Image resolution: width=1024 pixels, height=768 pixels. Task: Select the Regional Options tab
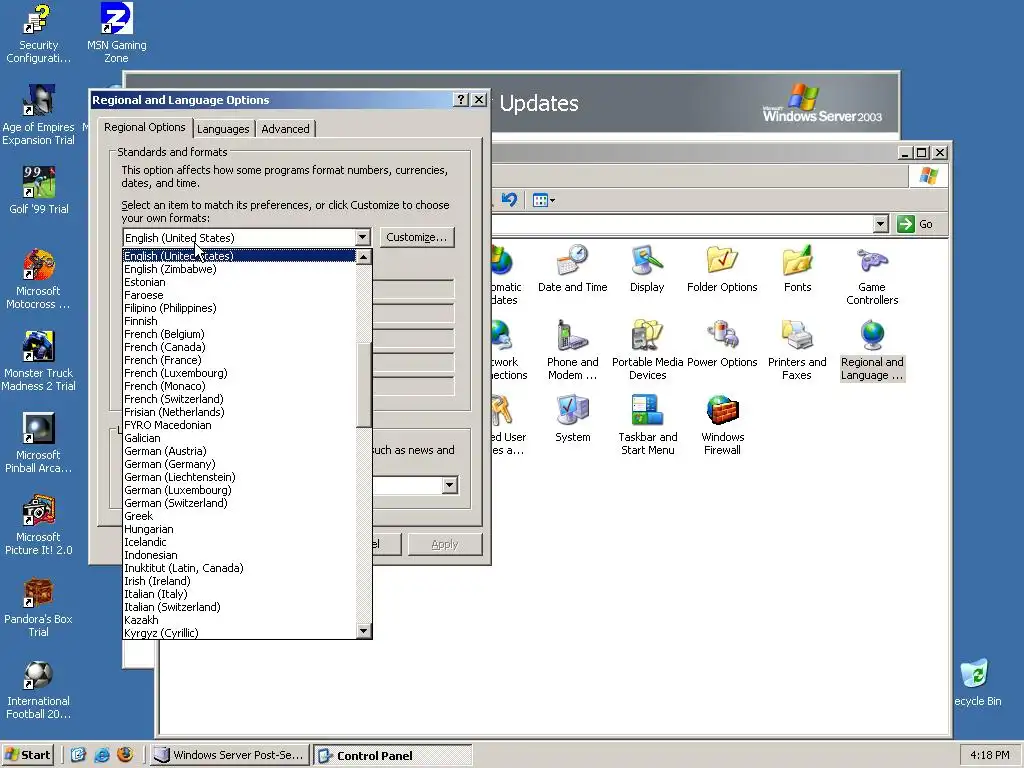145,127
